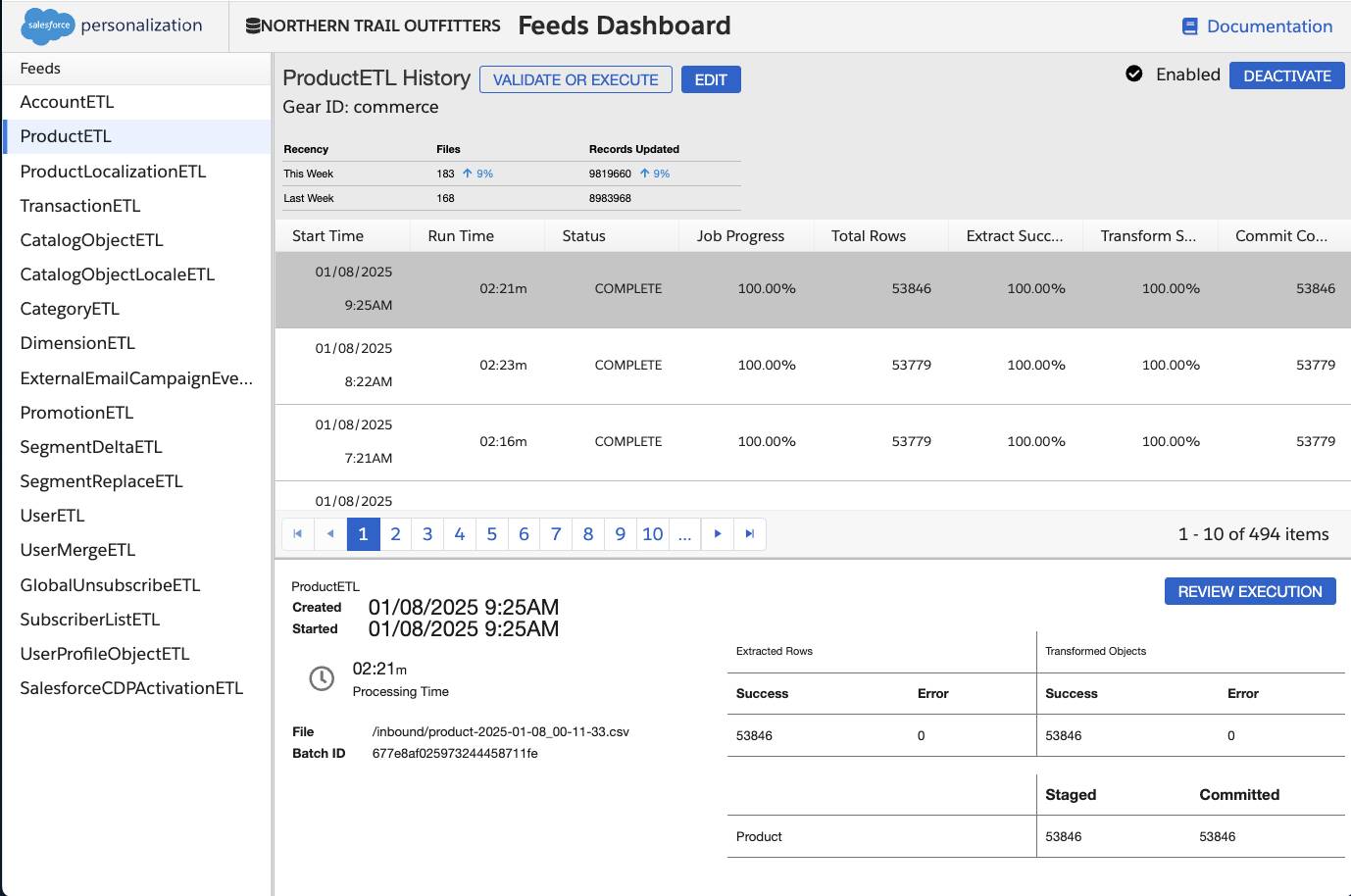
Task: Select CatalogObjectETL feed
Action: pyautogui.click(x=137, y=240)
